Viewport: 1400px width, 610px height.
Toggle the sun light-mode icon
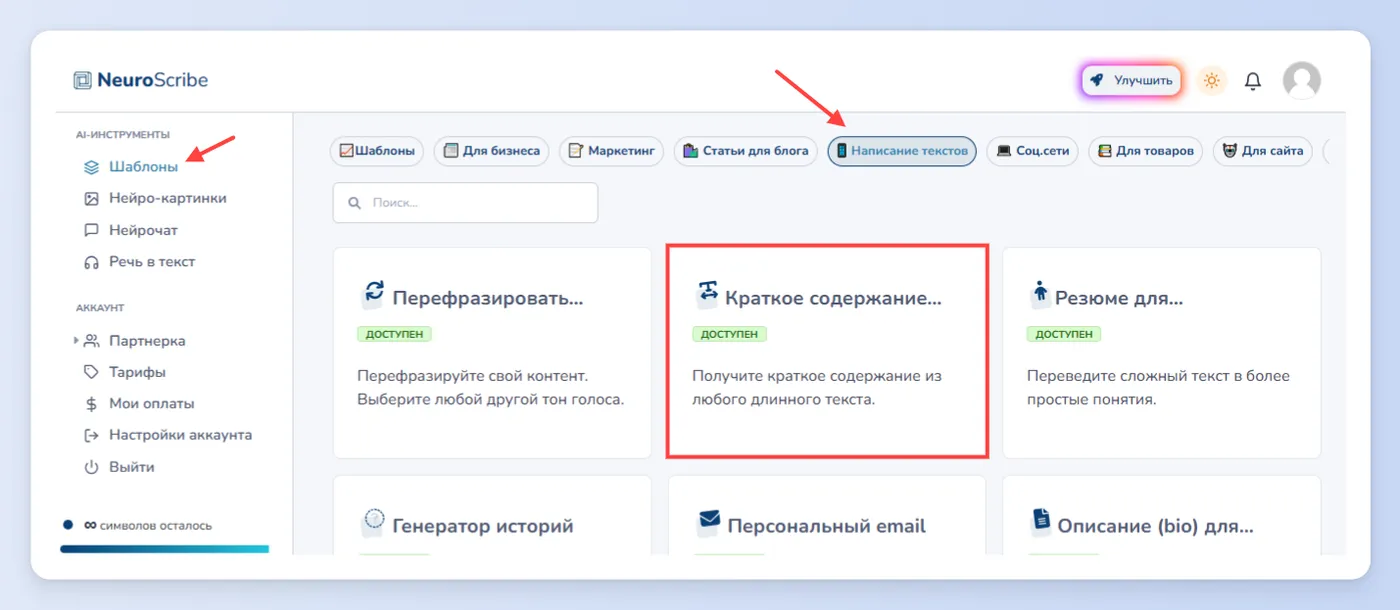tap(1212, 81)
